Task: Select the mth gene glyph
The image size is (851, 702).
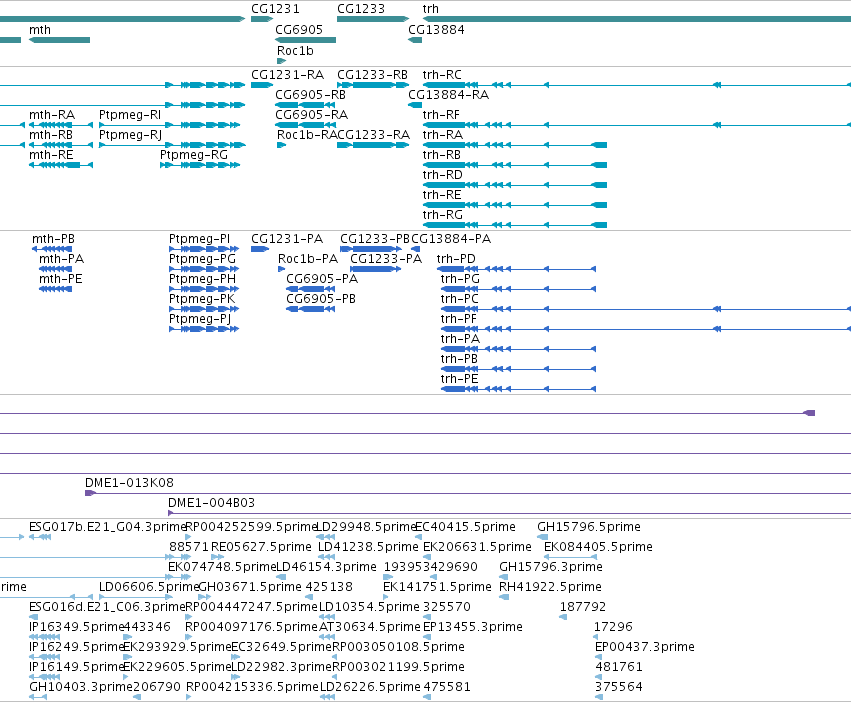Action: (x=59, y=40)
